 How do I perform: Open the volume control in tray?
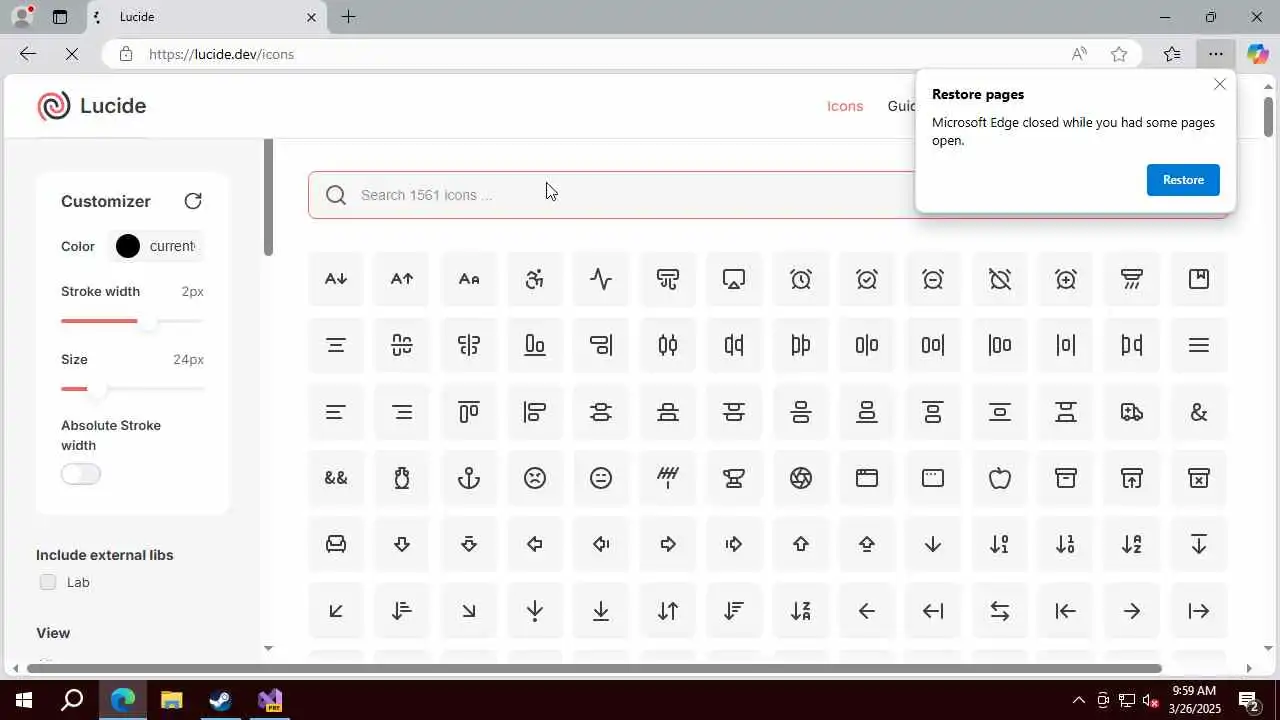pos(1150,700)
